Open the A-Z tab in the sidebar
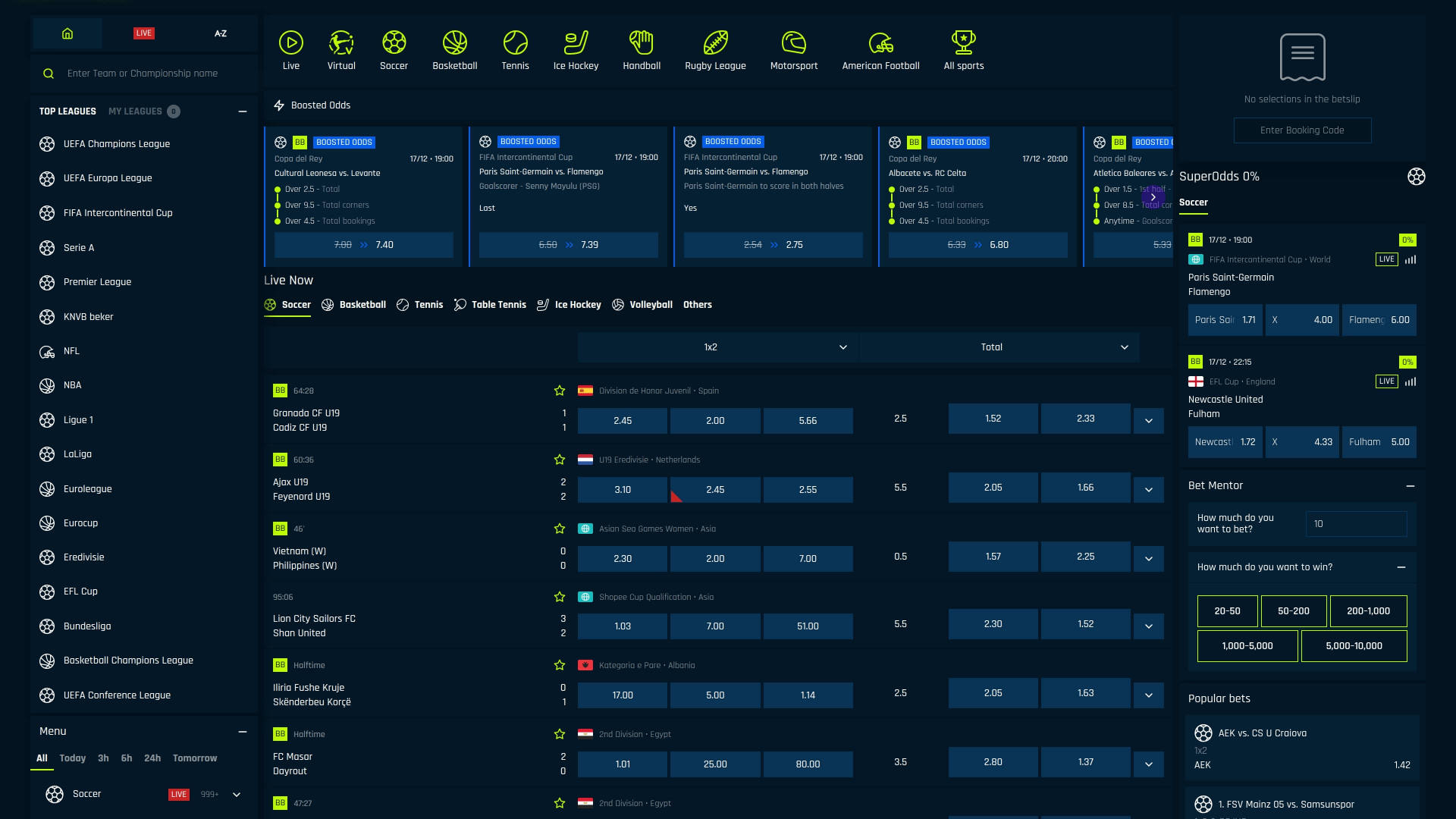Viewport: 1456px width, 819px height. pyautogui.click(x=221, y=33)
